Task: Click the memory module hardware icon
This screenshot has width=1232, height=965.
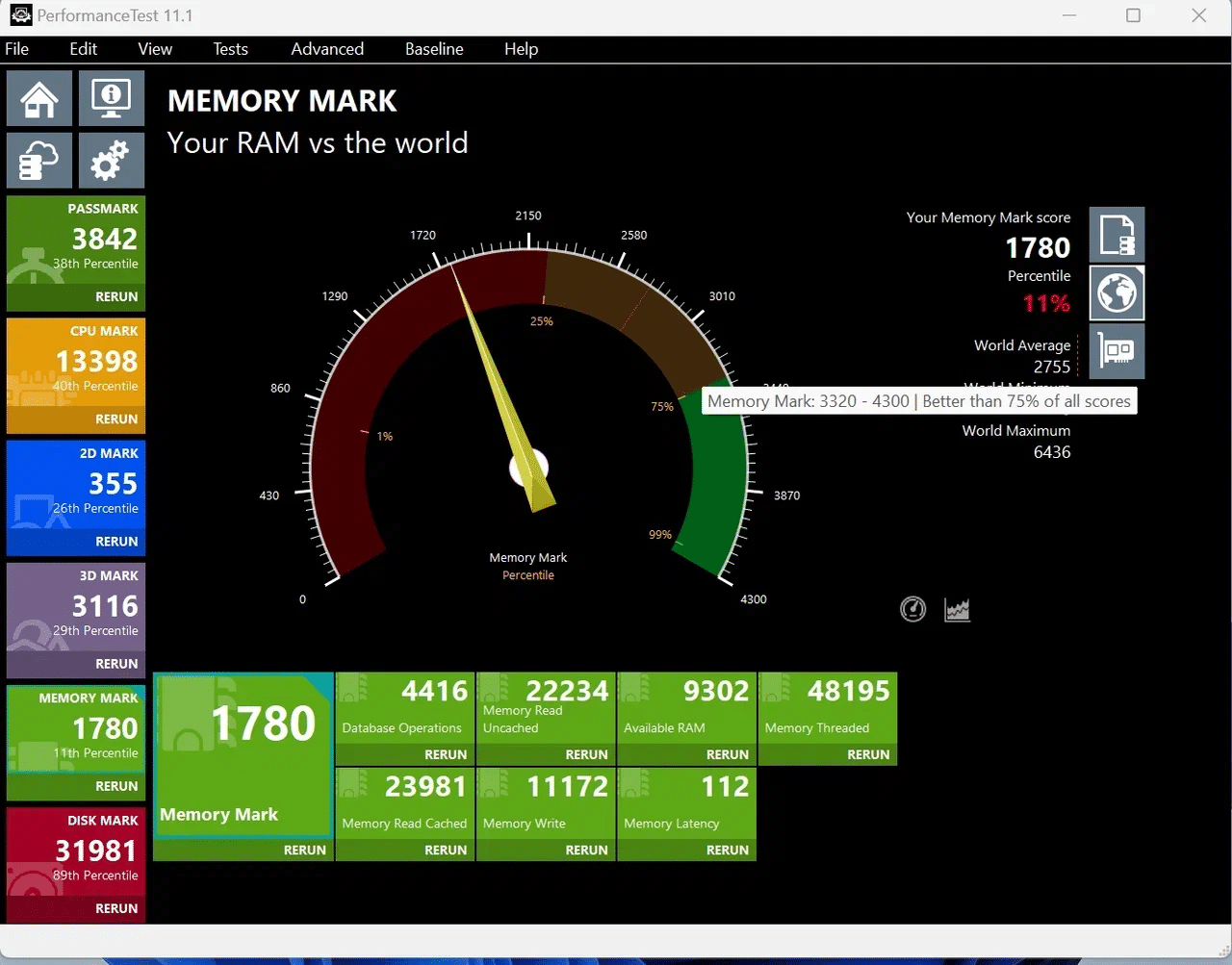Action: pyautogui.click(x=1116, y=351)
